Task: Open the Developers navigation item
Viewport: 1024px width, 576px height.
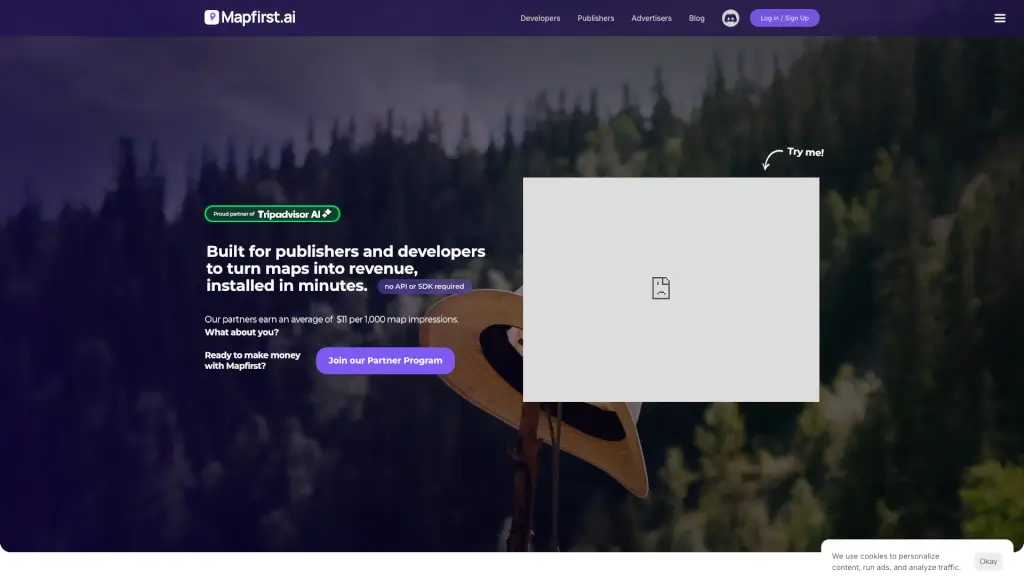Action: point(540,17)
